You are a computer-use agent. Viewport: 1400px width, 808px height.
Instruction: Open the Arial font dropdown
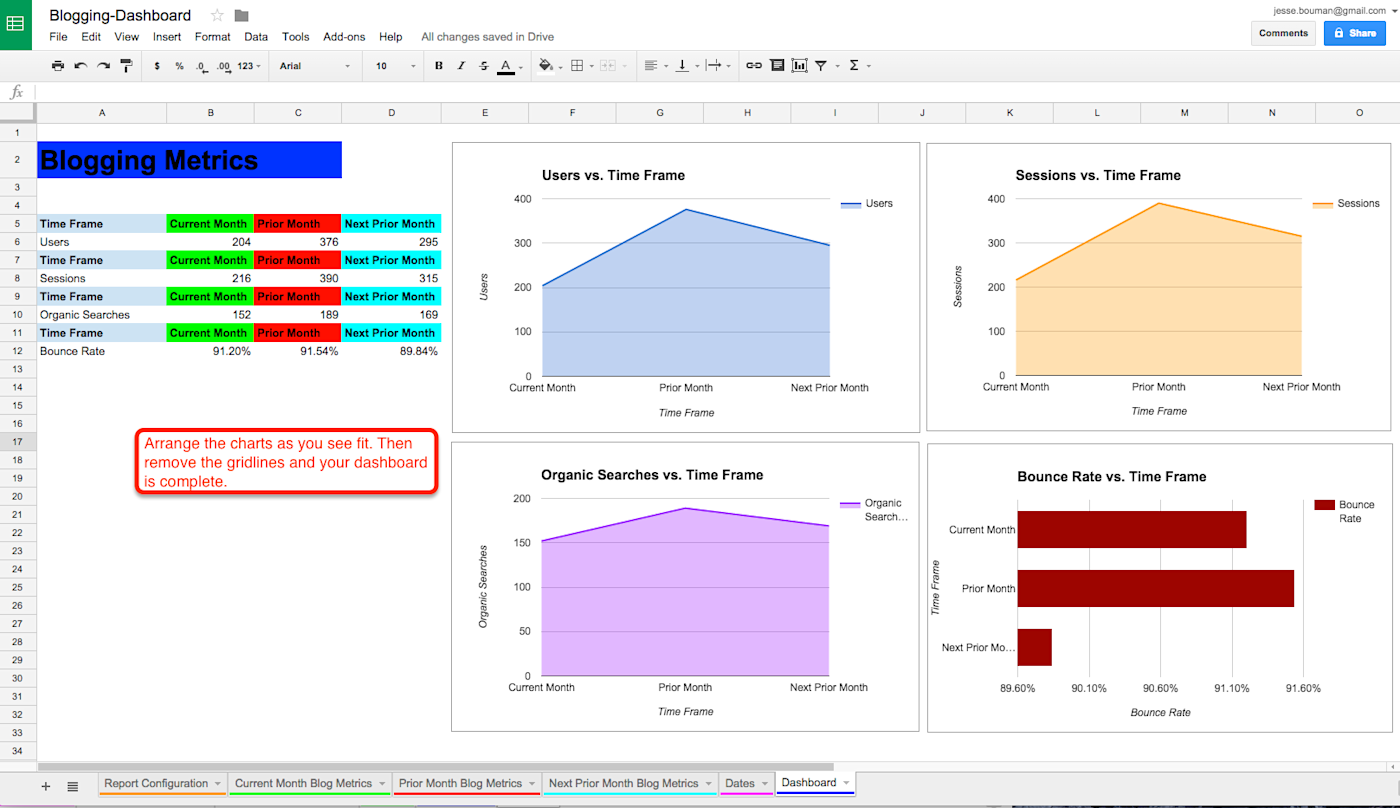pos(315,66)
